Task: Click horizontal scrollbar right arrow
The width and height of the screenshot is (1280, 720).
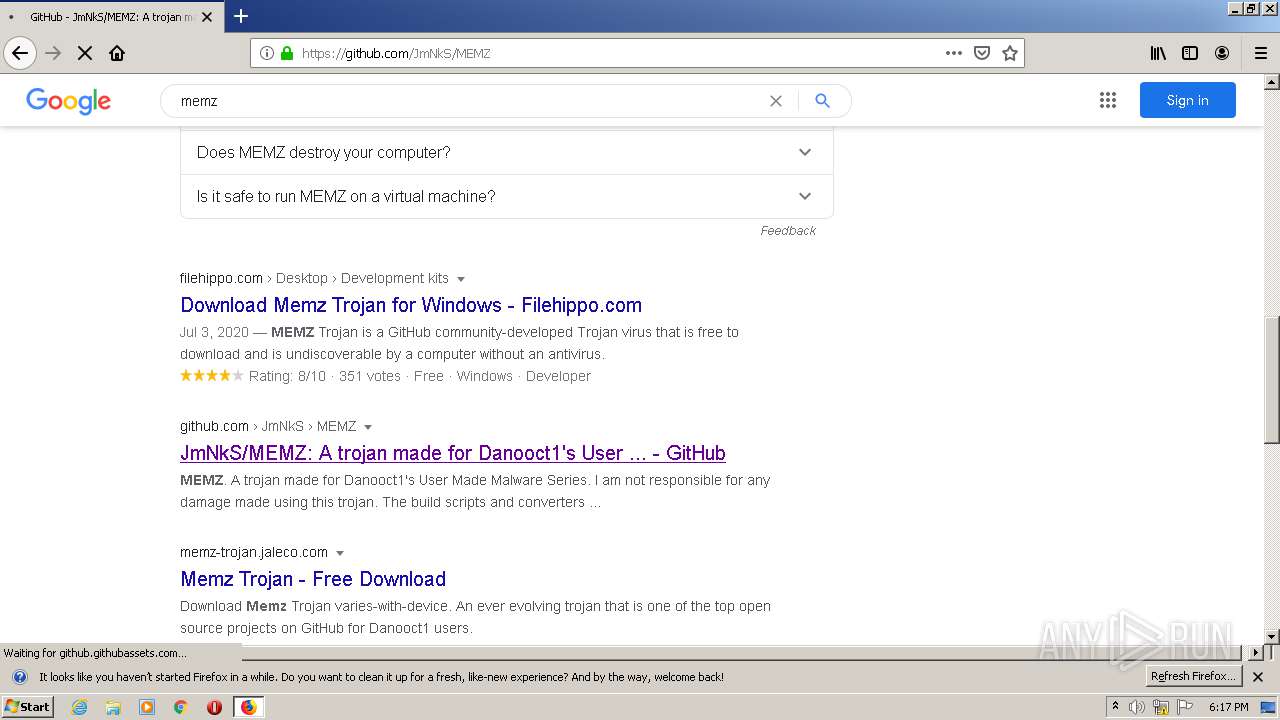Action: 1257,652
